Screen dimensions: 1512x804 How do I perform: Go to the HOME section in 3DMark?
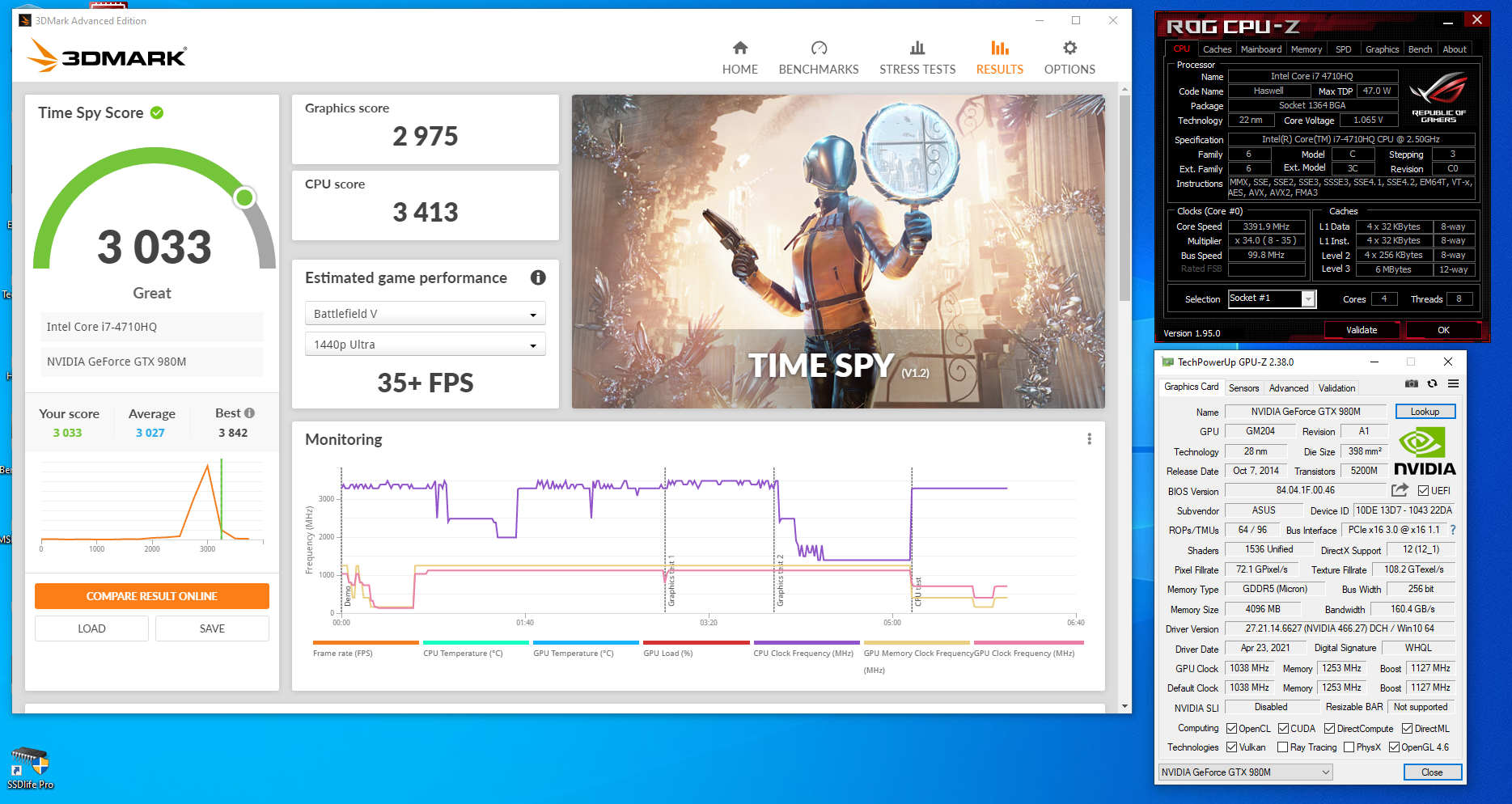click(739, 58)
